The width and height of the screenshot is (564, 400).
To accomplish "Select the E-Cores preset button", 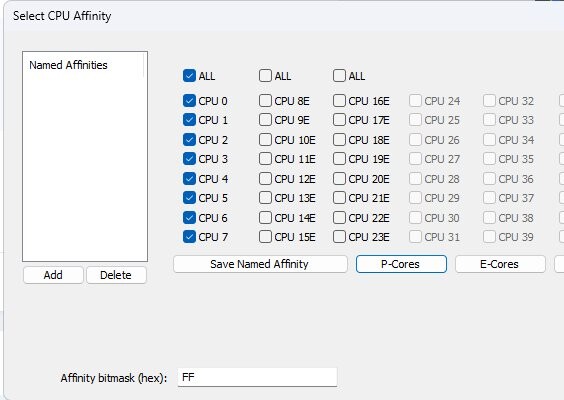I will pyautogui.click(x=500, y=264).
